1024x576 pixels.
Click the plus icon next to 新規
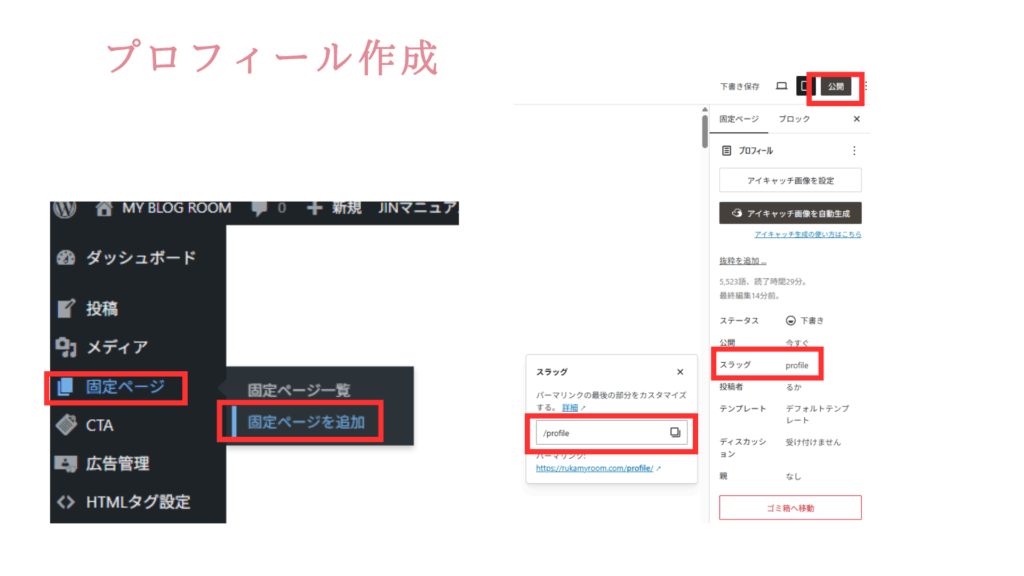(314, 209)
